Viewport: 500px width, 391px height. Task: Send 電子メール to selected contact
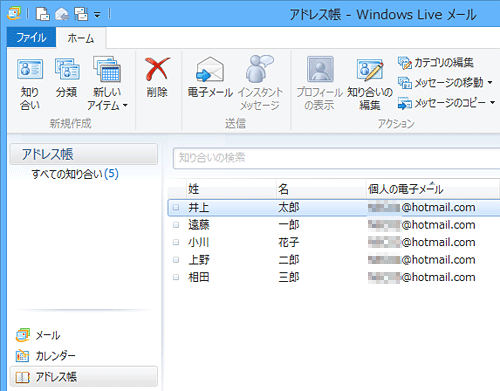[x=210, y=77]
